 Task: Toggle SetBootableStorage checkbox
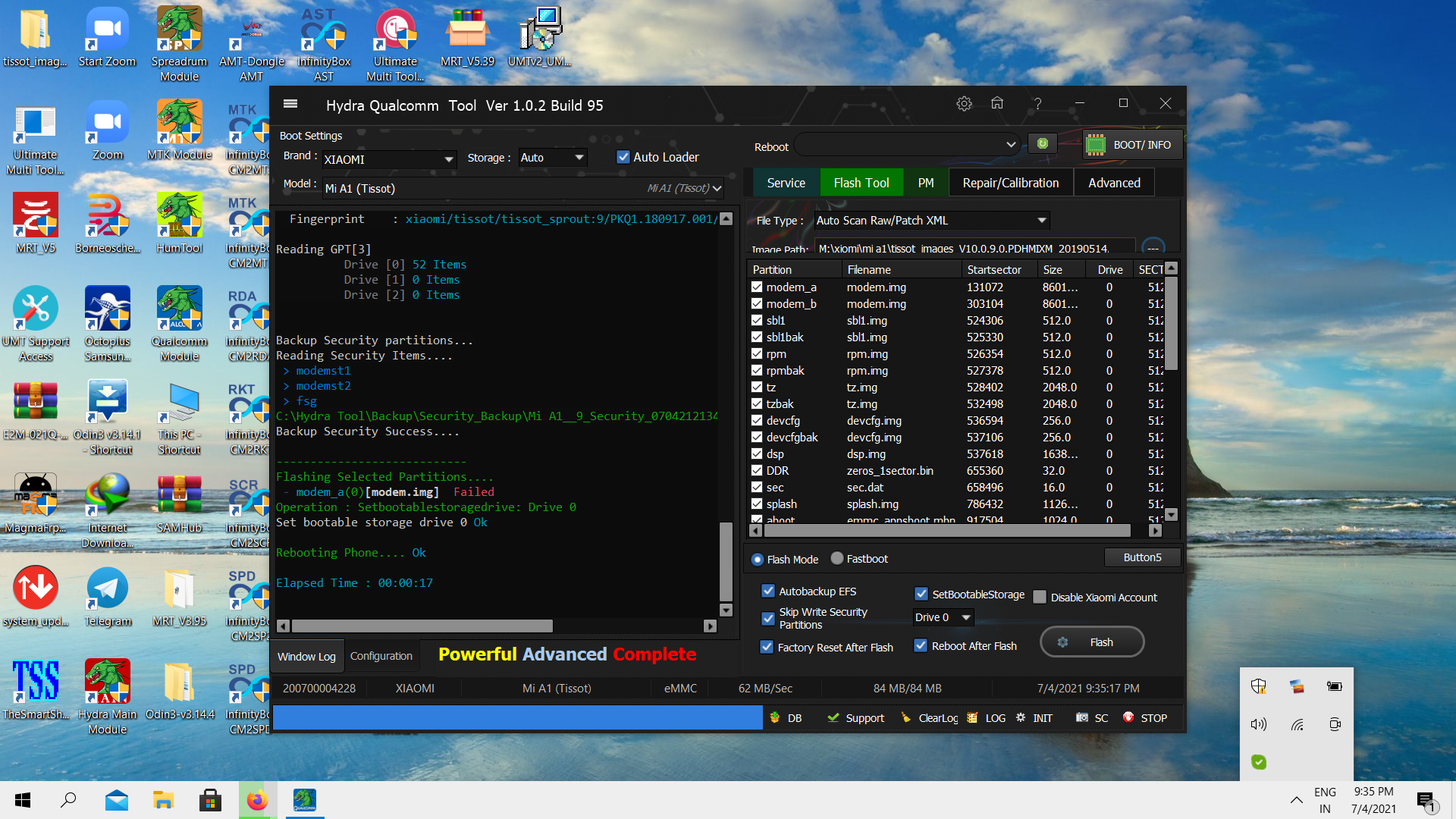[921, 594]
